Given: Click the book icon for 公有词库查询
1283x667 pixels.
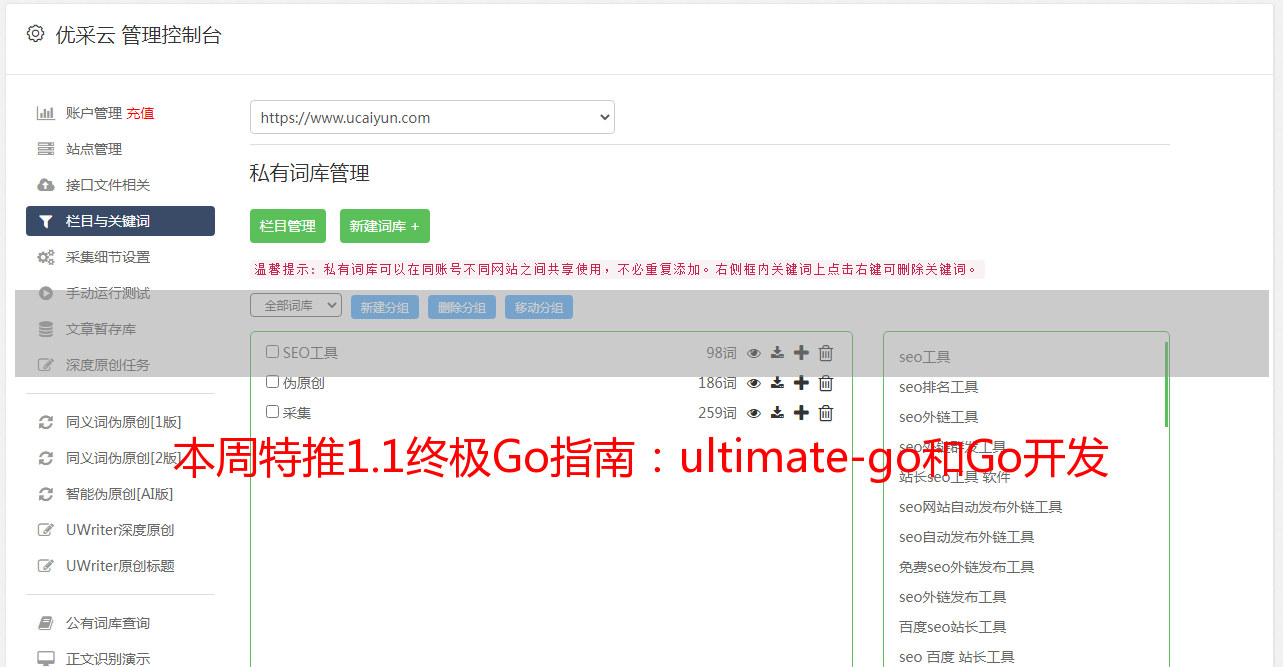Looking at the screenshot, I should point(46,623).
